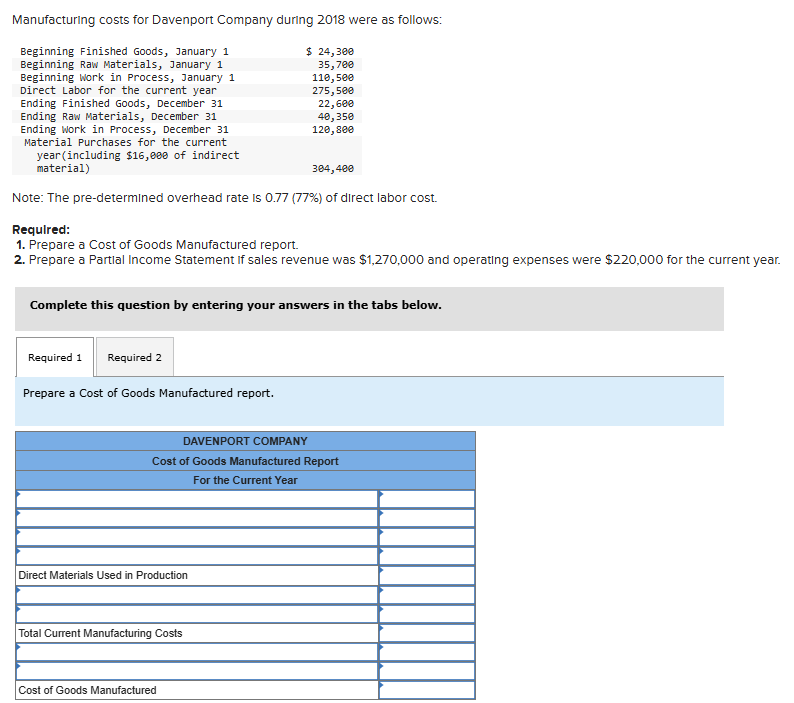Click the 110,500 value
Screen dimensions: 794x703
(x=333, y=77)
